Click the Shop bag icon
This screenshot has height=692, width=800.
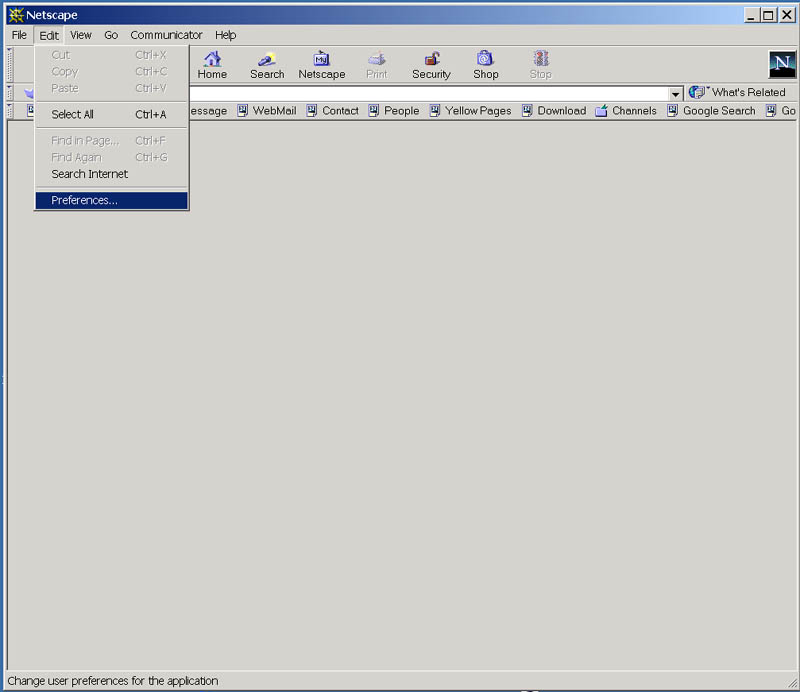pos(485,59)
